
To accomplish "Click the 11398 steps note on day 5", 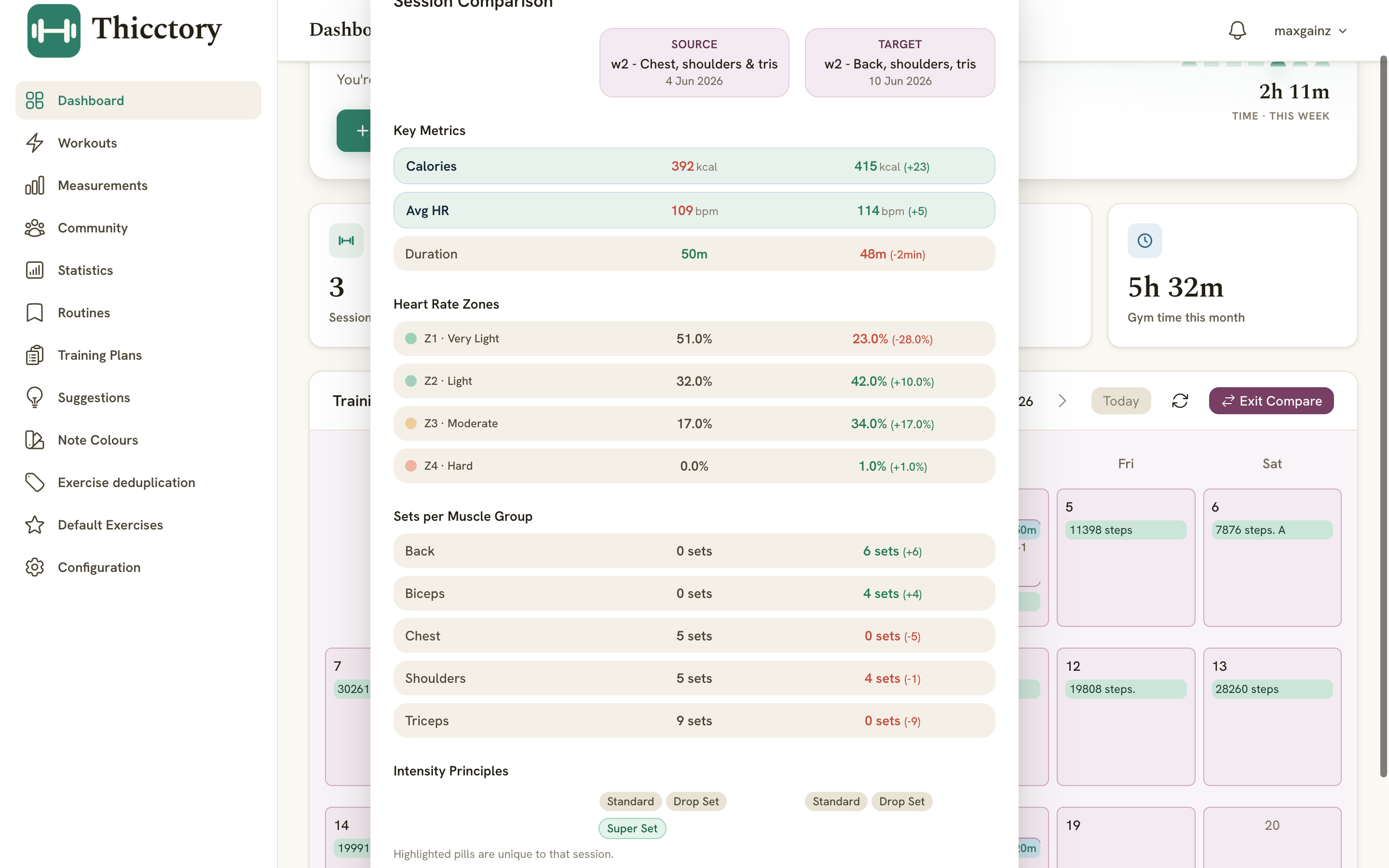I will 1126,530.
